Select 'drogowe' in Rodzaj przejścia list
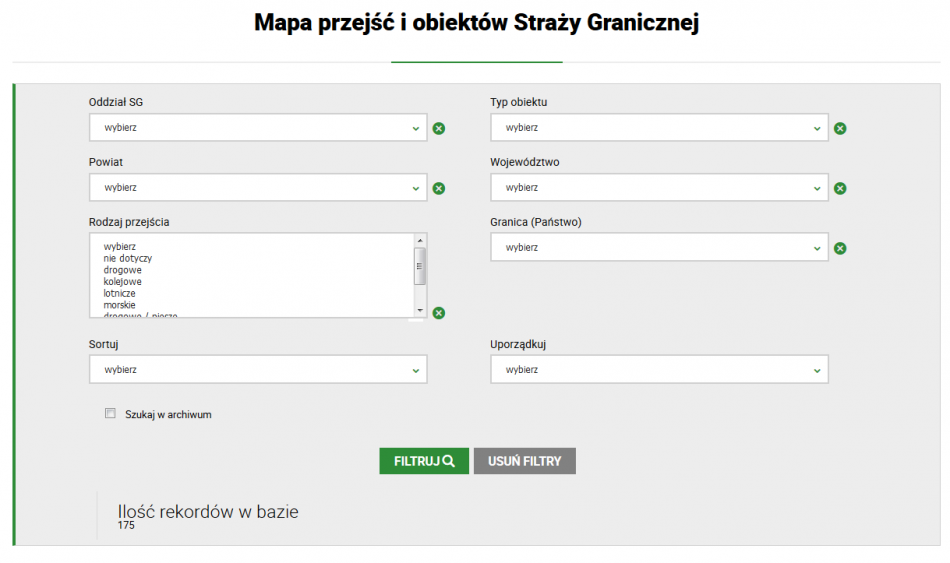Image resolution: width=950 pixels, height=563 pixels. (x=123, y=270)
